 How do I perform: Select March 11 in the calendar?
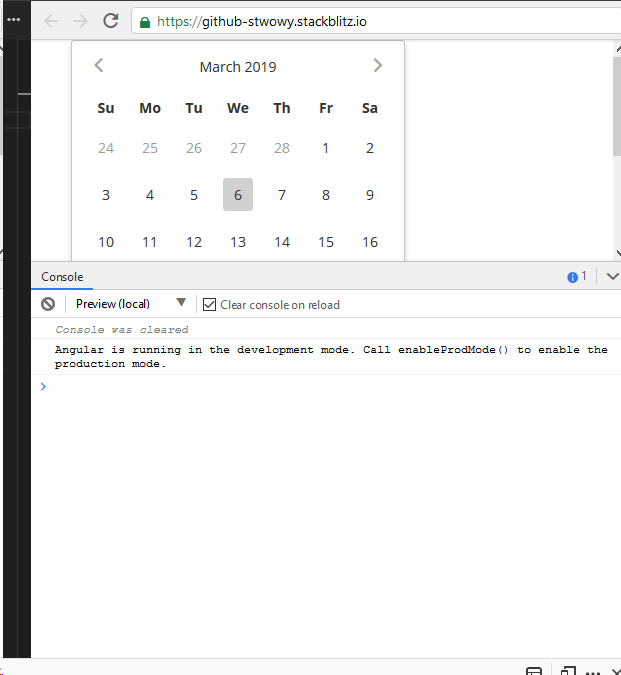150,242
